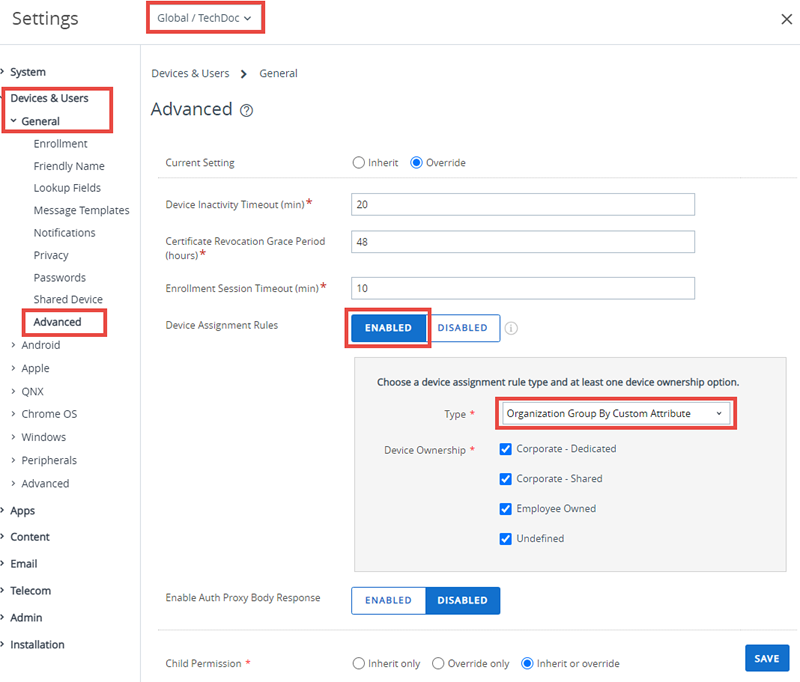Expand the Email settings section
The image size is (800, 682).
tap(23, 564)
